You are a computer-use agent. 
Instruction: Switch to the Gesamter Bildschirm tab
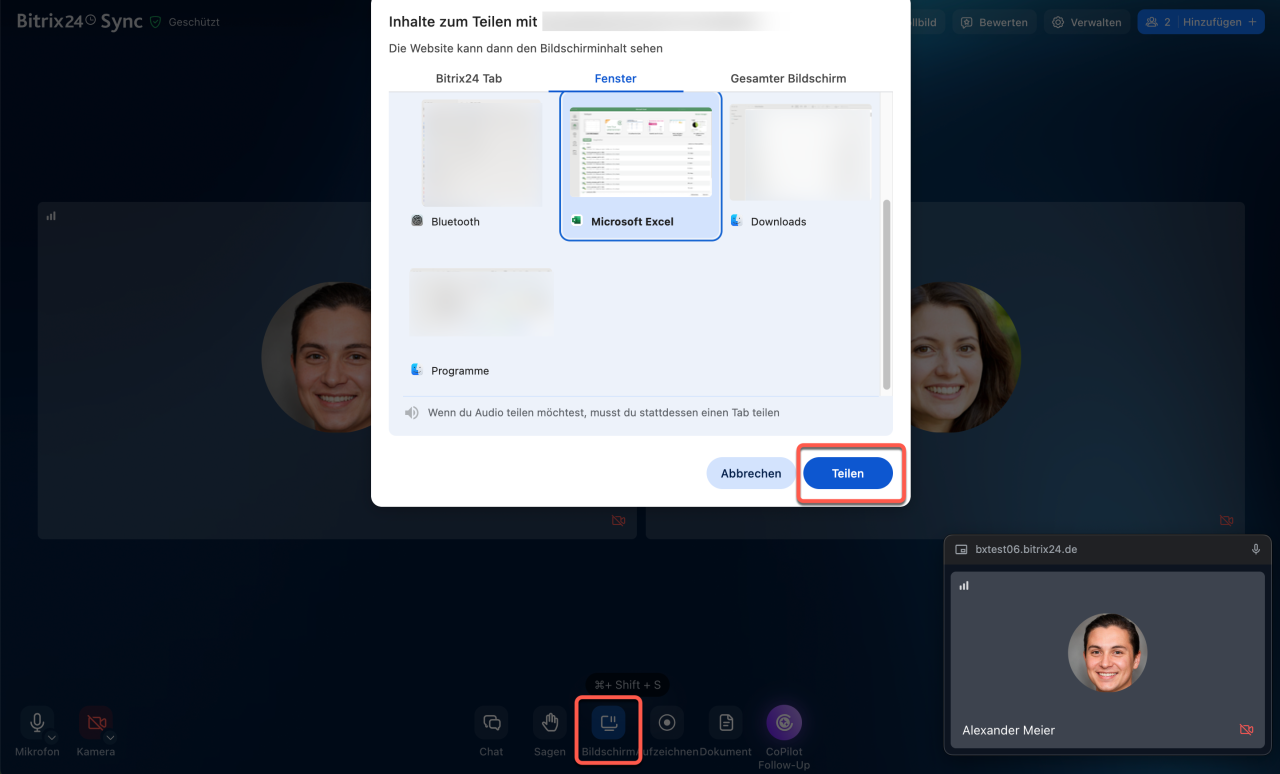pos(788,78)
